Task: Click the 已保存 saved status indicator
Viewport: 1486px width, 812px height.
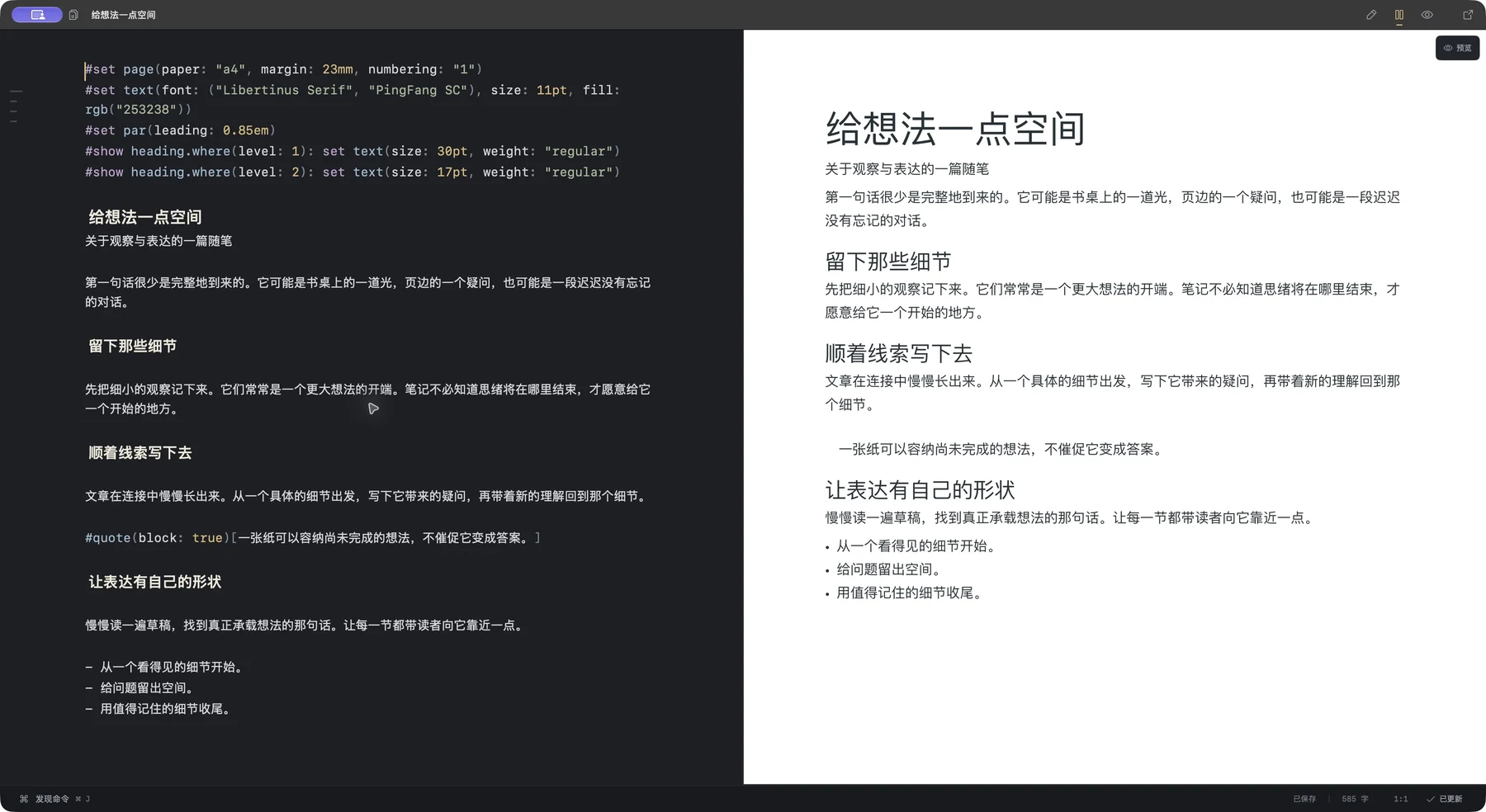Action: [x=1304, y=799]
